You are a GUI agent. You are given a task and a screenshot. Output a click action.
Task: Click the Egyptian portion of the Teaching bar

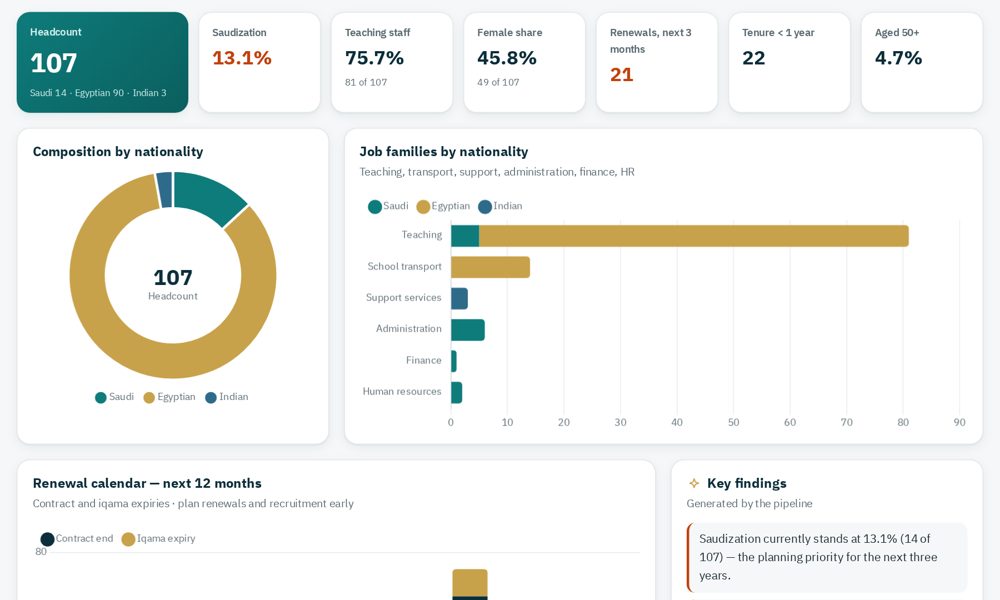(x=694, y=236)
